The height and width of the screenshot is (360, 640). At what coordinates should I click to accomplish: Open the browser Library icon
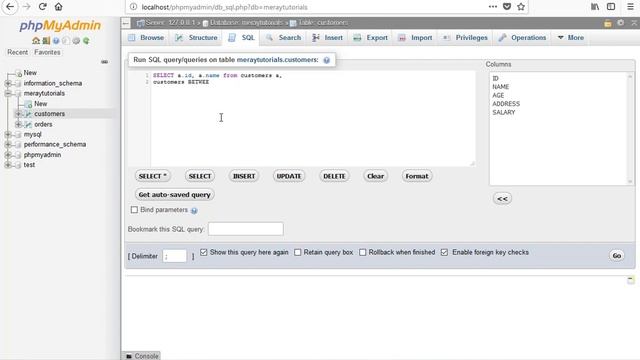[x=595, y=7]
